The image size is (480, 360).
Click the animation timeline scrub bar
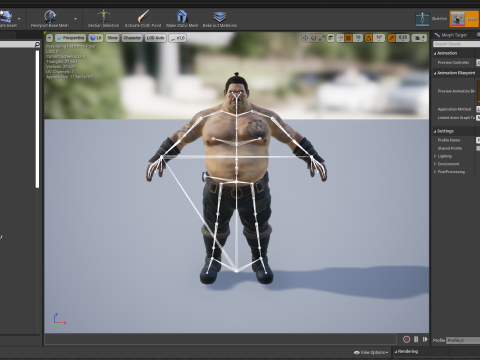click(x=221, y=339)
